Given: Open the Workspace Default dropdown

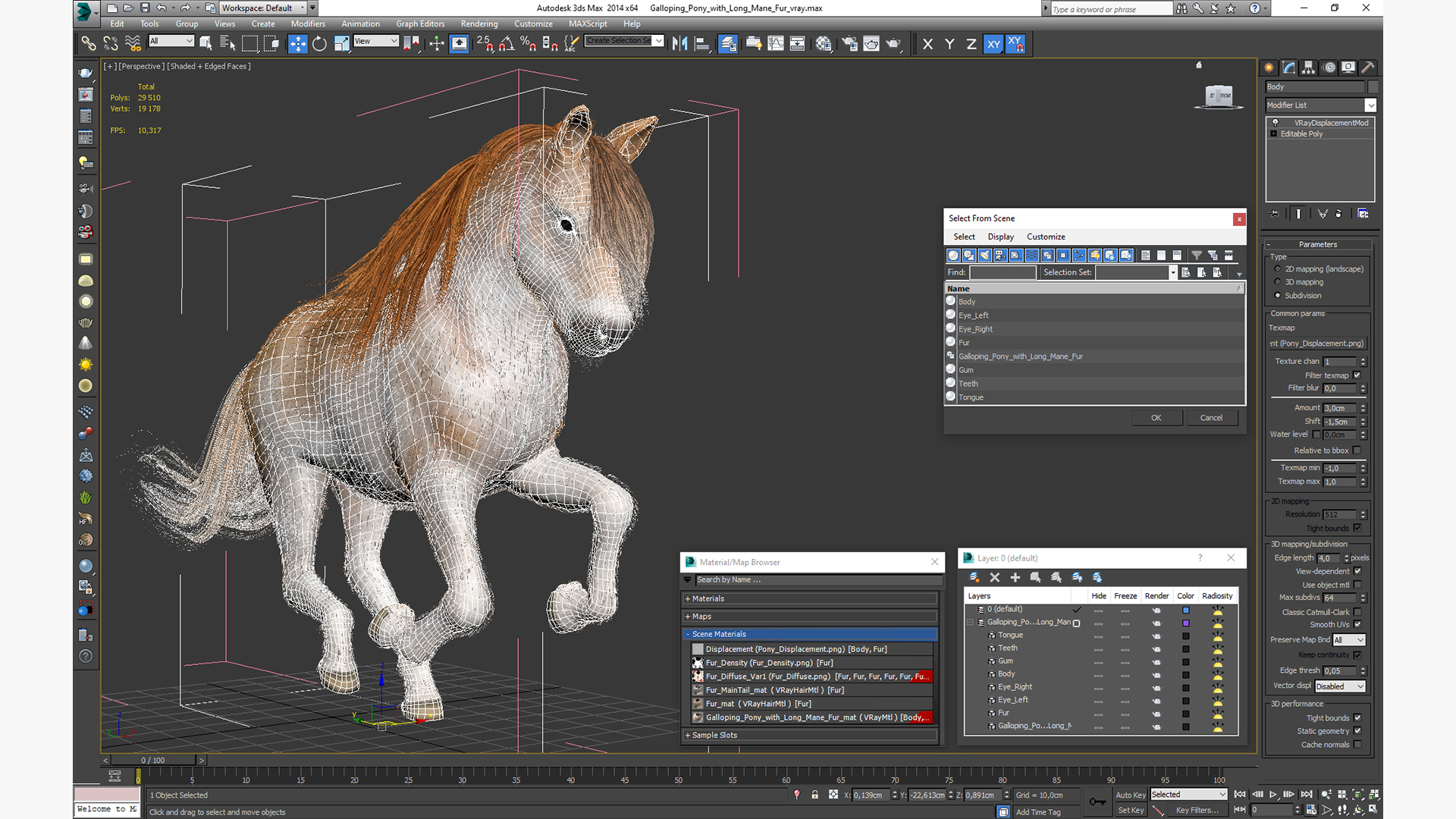Looking at the screenshot, I should pos(263,8).
